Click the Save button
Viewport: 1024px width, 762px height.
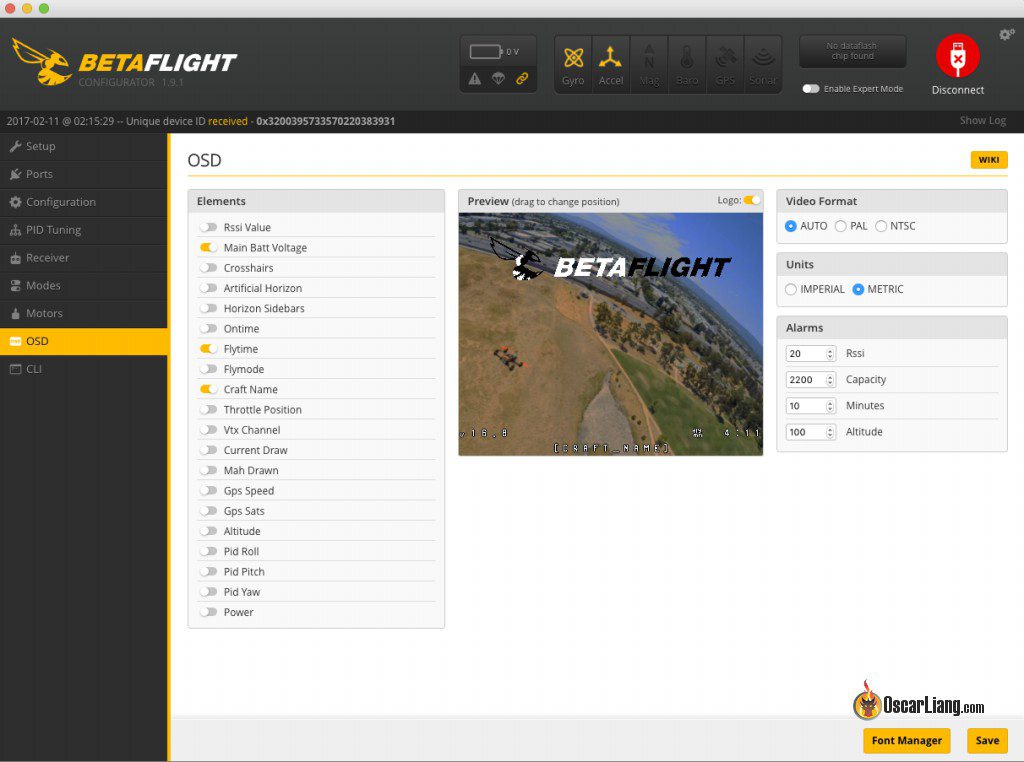pos(987,741)
